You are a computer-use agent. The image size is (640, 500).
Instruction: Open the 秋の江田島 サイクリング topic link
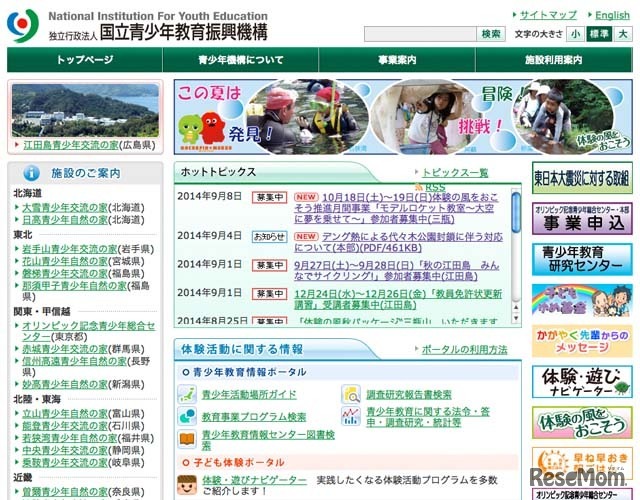click(x=397, y=271)
